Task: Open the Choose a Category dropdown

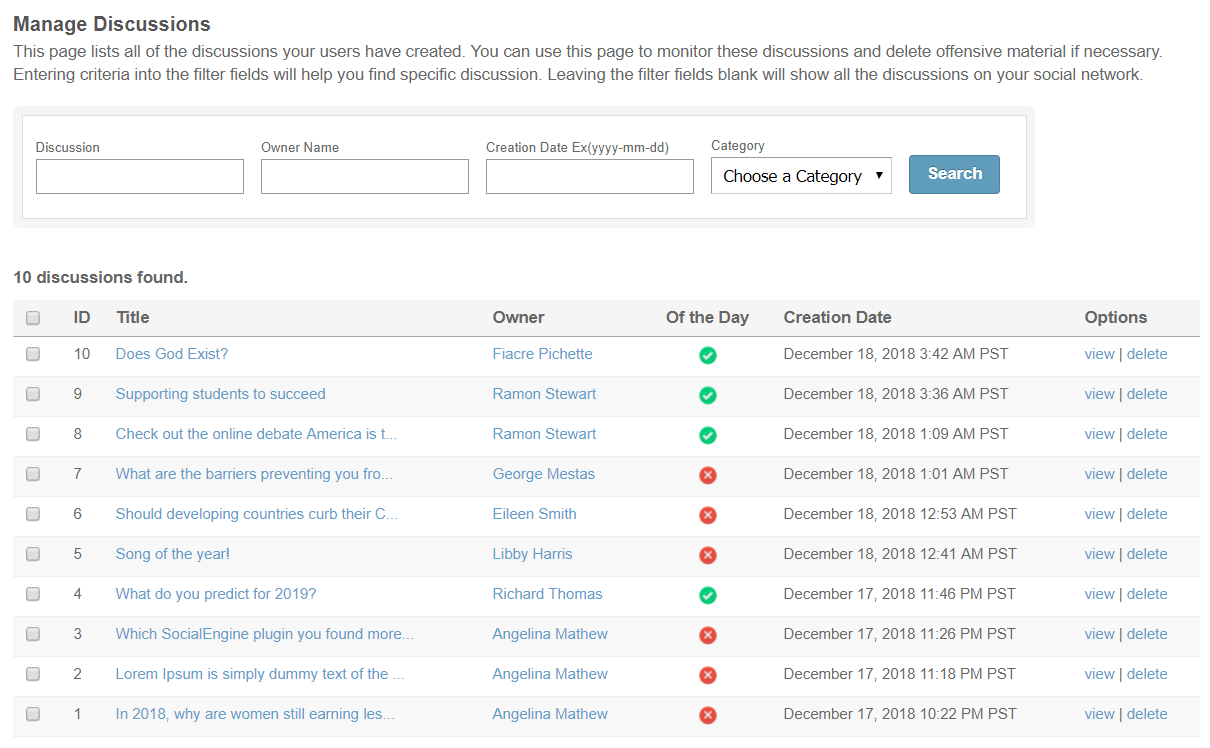Action: 801,176
